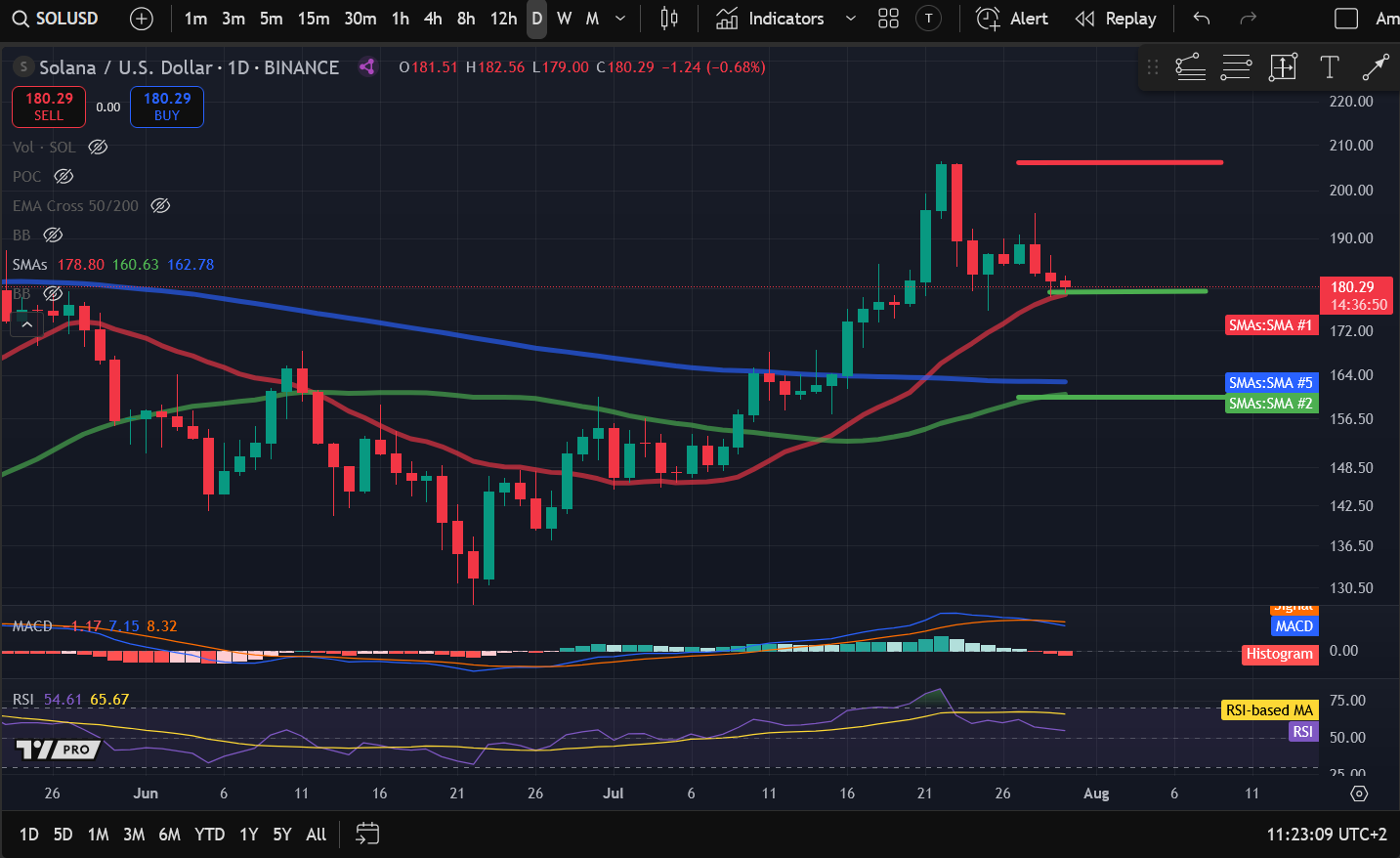This screenshot has width=1400, height=858.
Task: Toggle visibility of BB indicator below SMAs
Action: [53, 294]
